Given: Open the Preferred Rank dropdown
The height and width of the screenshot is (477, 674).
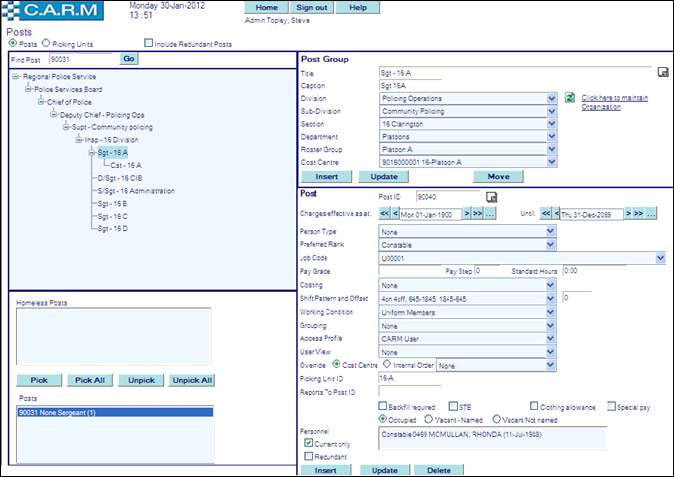Looking at the screenshot, I should (551, 244).
